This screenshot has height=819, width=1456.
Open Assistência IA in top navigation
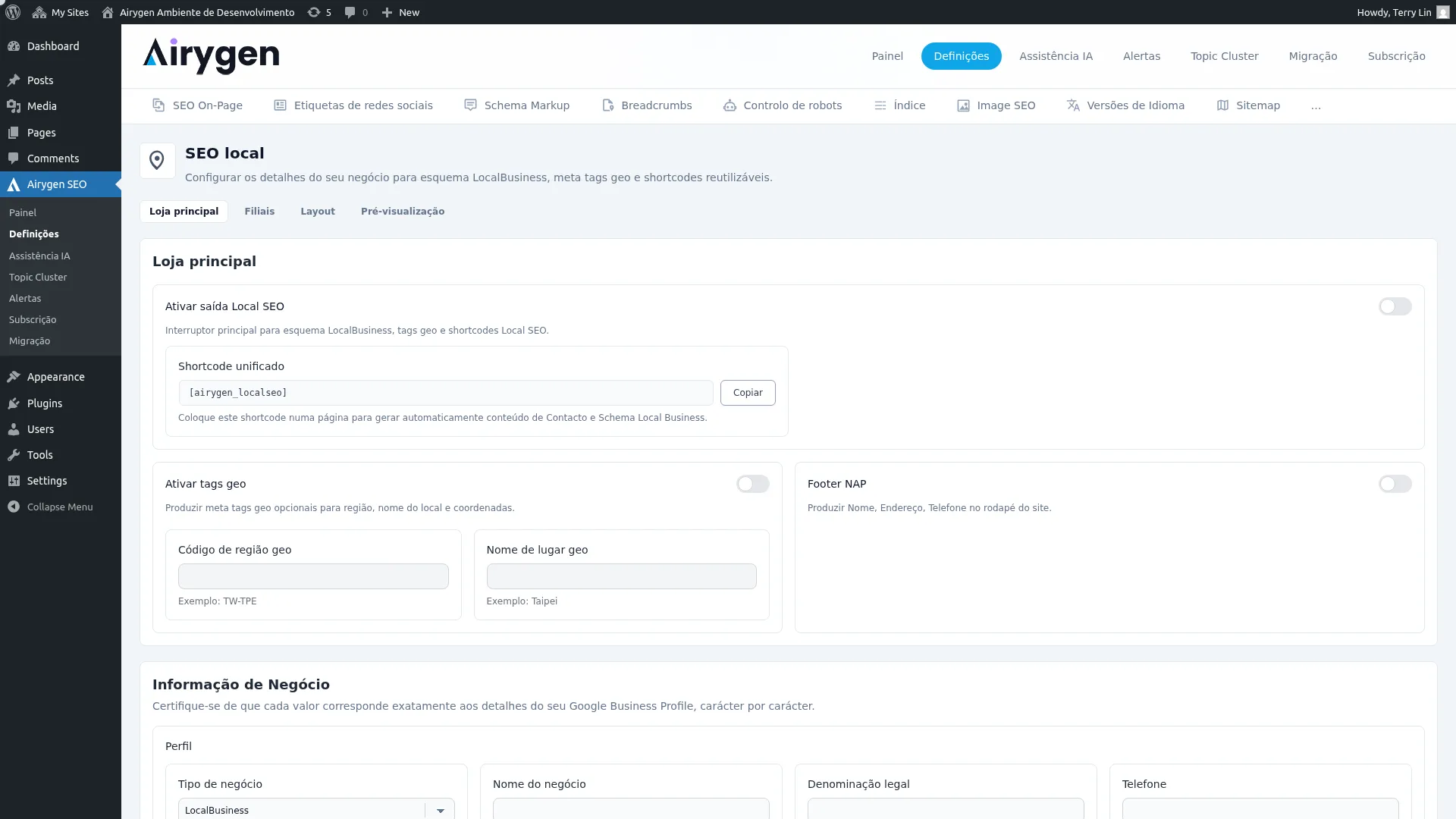[x=1056, y=56]
